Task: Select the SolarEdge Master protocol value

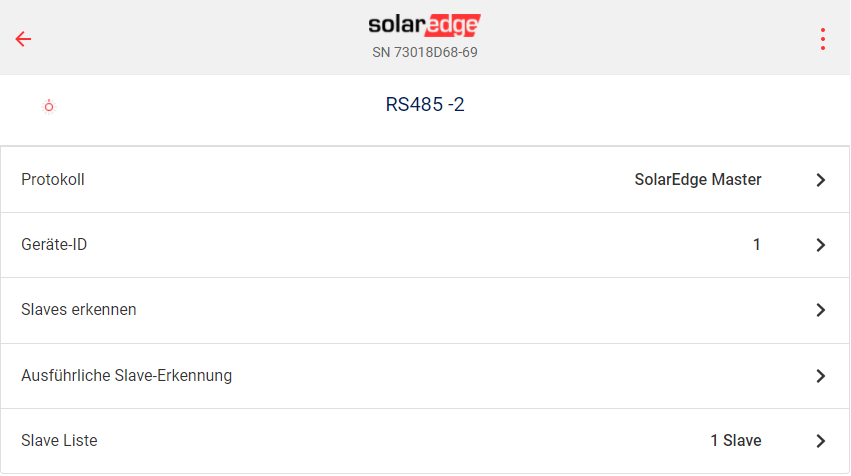Action: 698,180
